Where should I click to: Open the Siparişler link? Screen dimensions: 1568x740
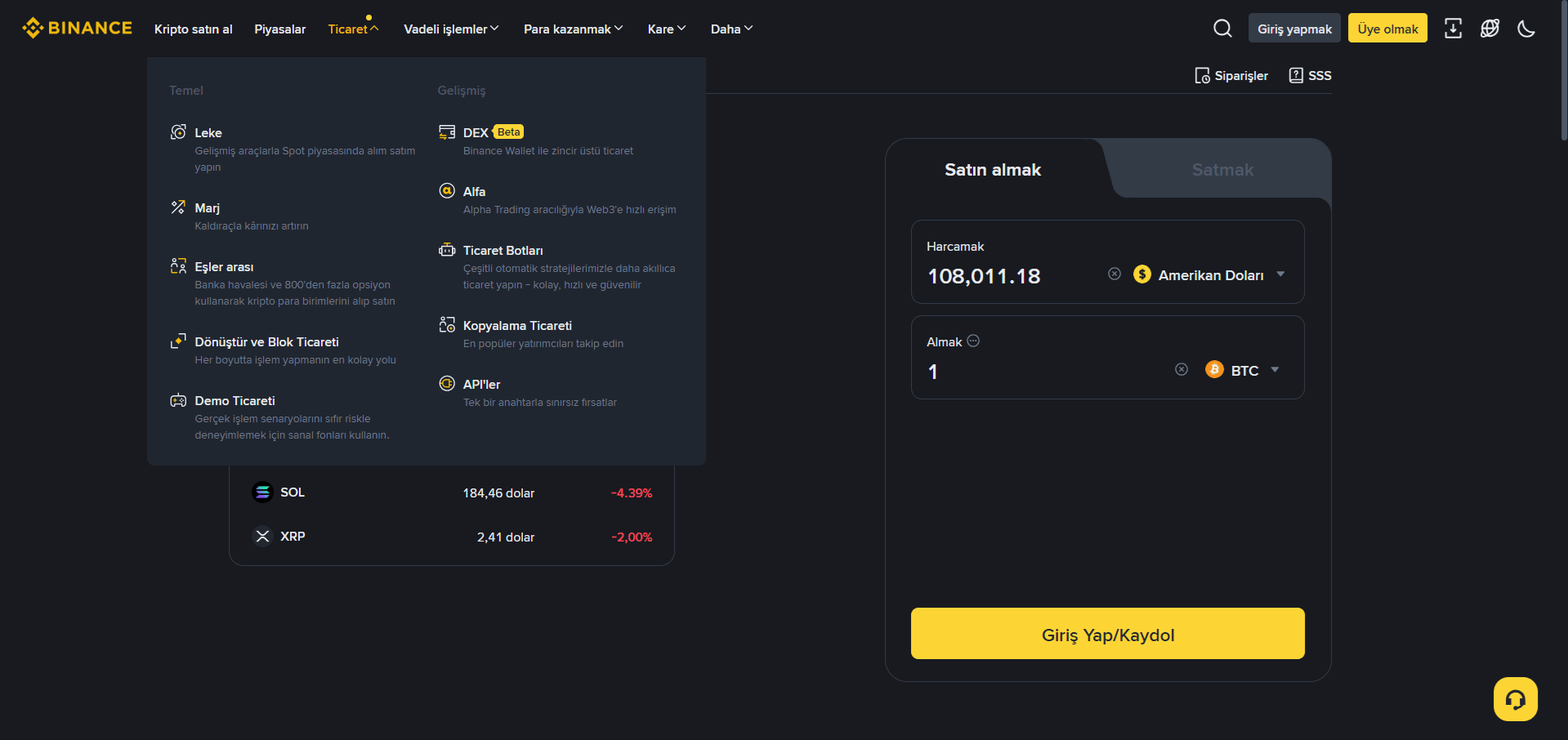1231,76
